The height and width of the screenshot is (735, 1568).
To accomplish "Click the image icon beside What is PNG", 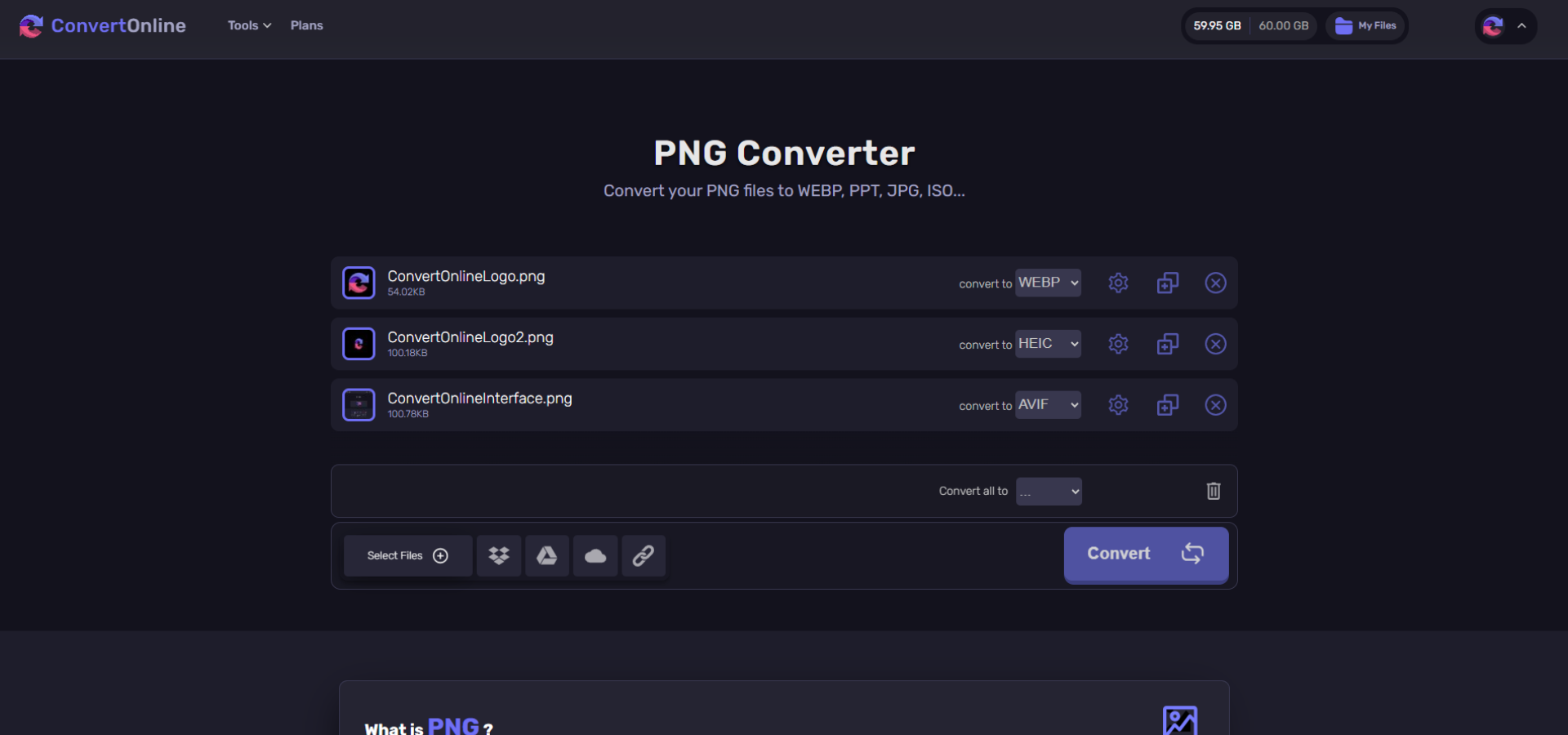I will pos(1179,720).
